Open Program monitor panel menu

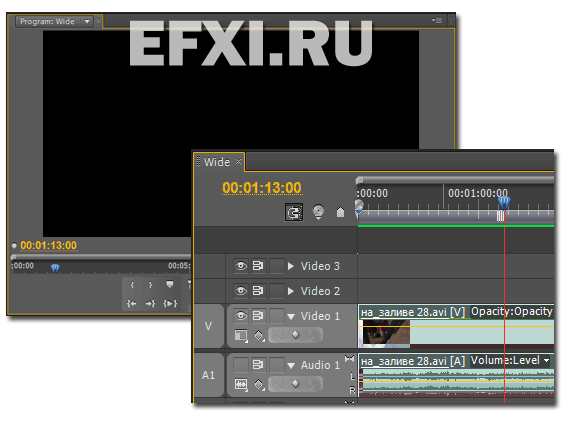[x=437, y=20]
